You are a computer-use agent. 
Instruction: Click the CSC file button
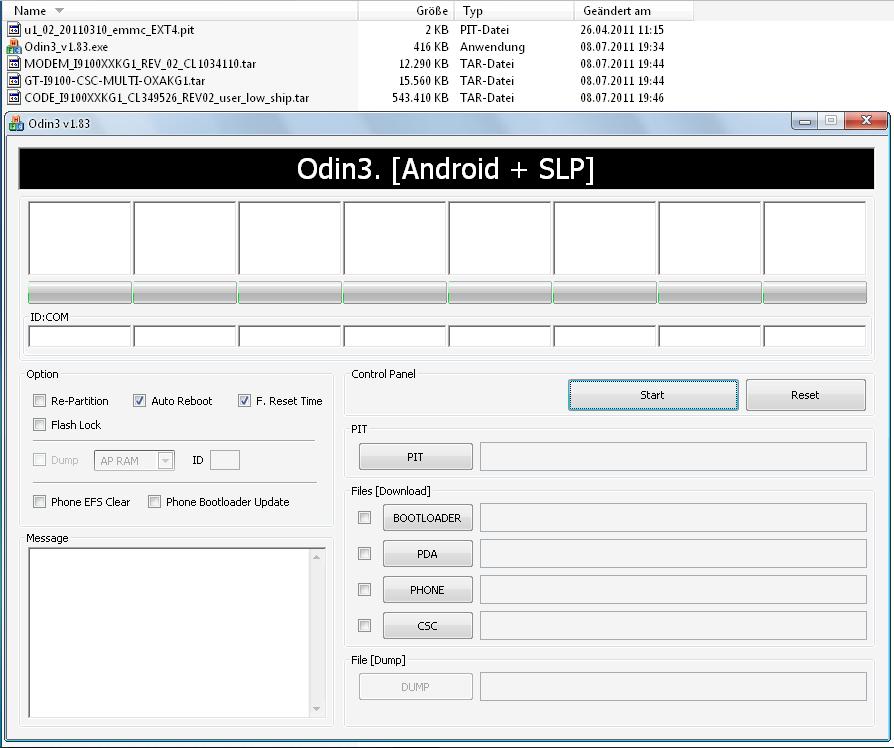point(428,625)
